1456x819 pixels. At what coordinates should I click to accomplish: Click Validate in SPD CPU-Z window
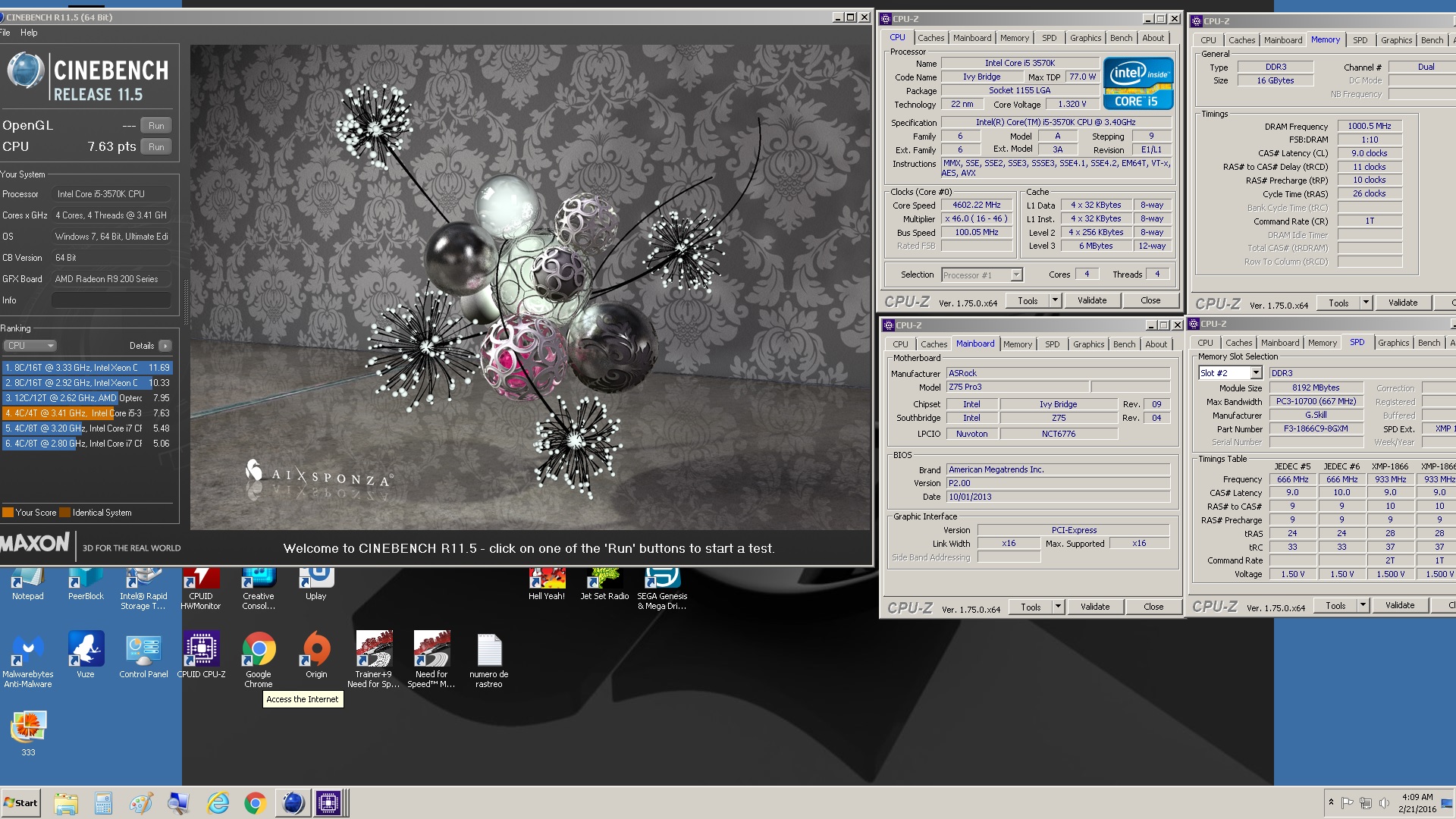point(1400,606)
